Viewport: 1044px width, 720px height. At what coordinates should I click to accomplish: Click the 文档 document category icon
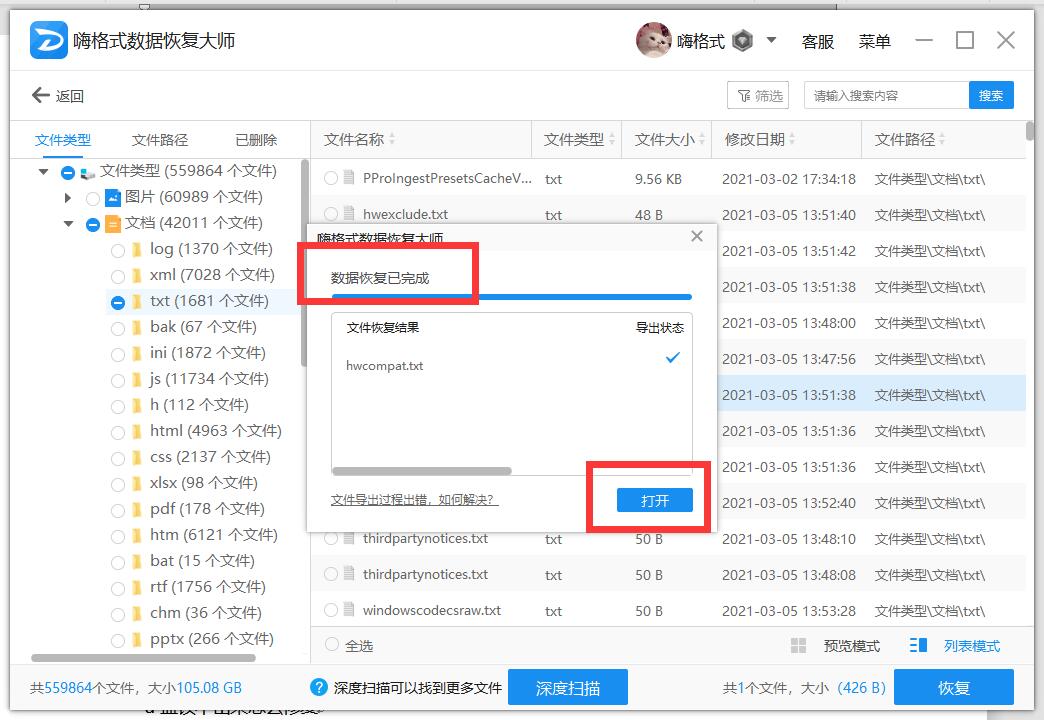[113, 223]
